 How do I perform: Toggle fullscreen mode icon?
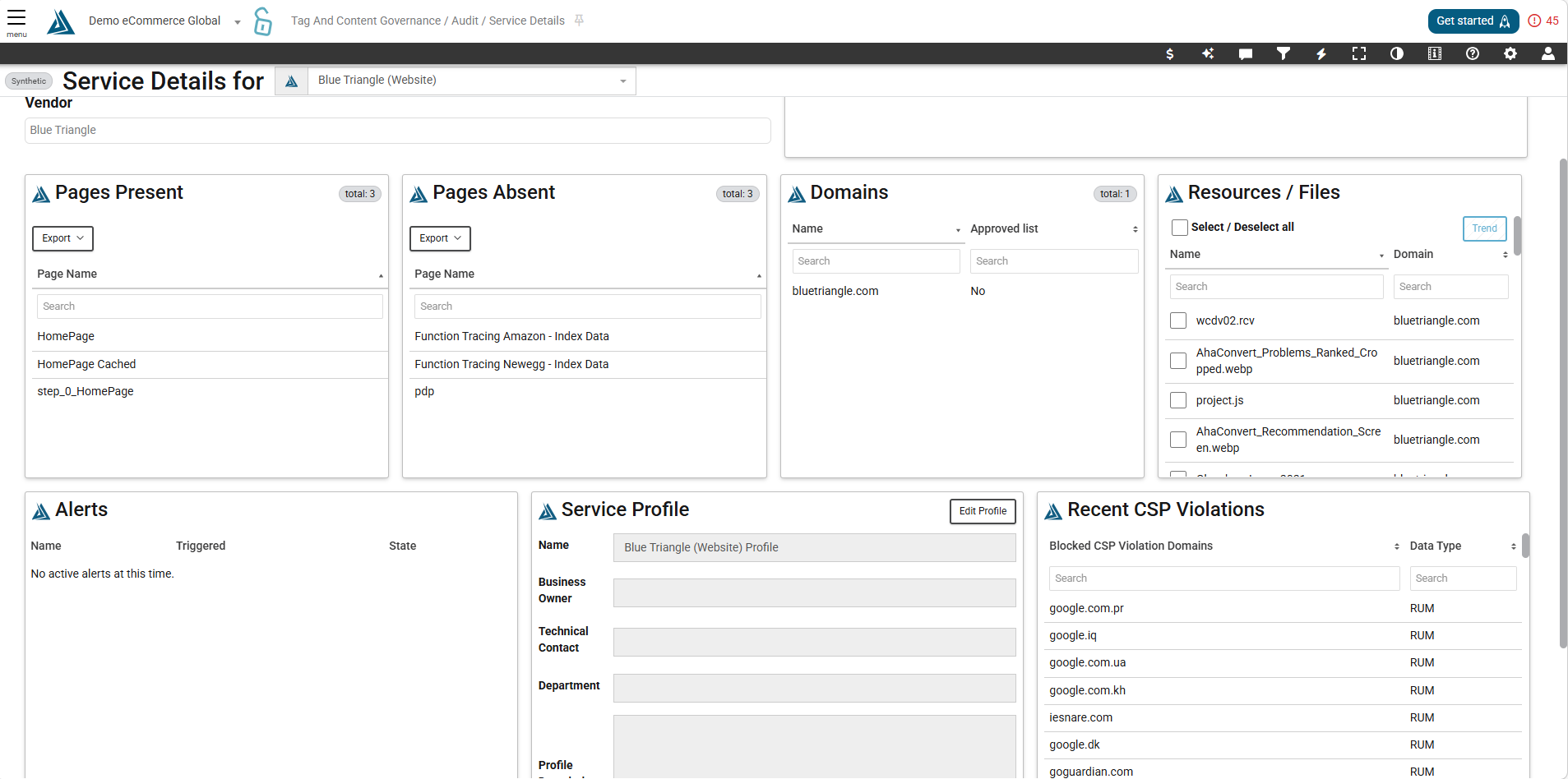point(1359,53)
